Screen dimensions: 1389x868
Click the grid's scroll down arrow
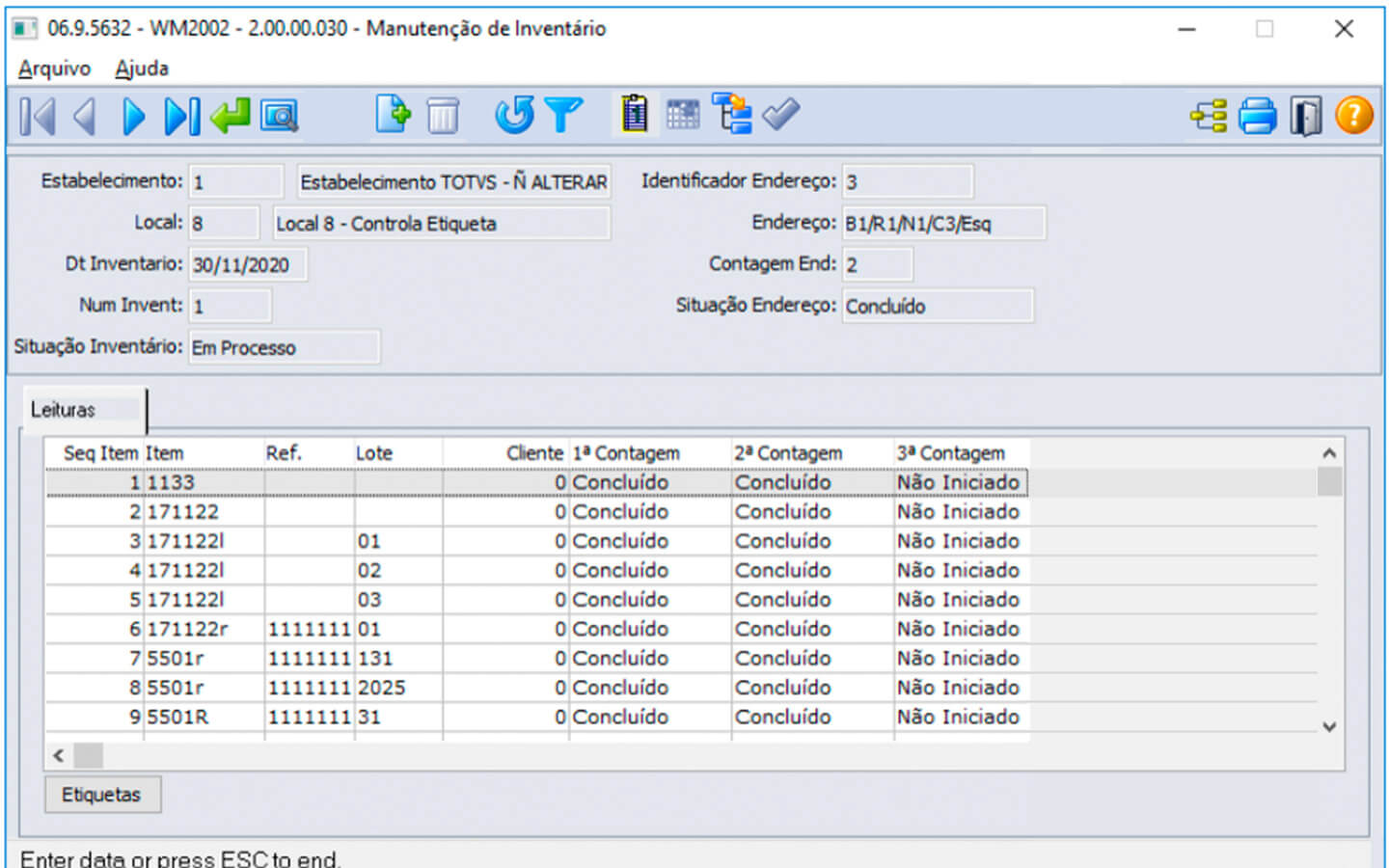(x=1329, y=727)
